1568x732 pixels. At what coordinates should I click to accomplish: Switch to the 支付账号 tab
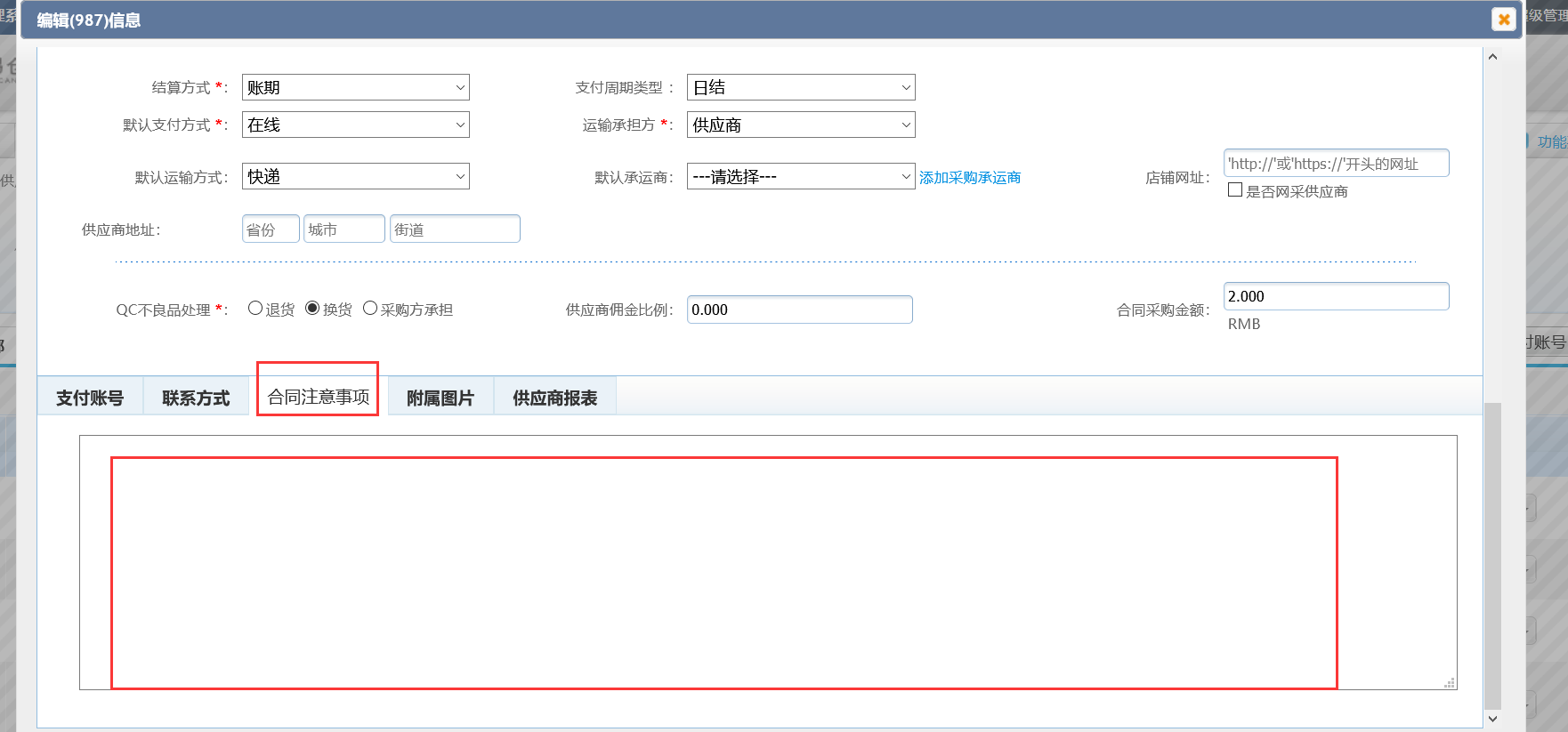[x=90, y=398]
